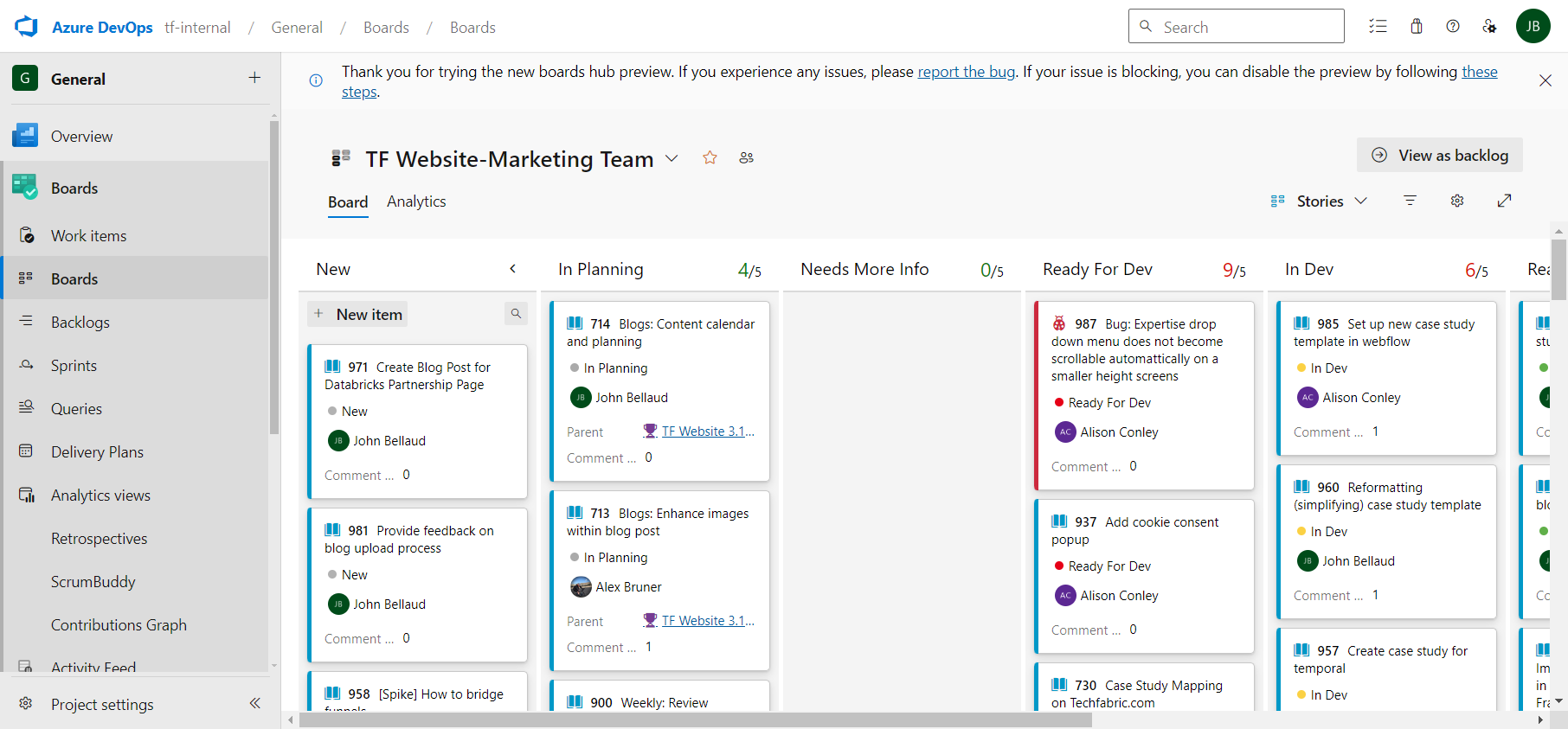Open card 985 Set up new case study
Image resolution: width=1568 pixels, height=729 pixels.
pos(1384,332)
